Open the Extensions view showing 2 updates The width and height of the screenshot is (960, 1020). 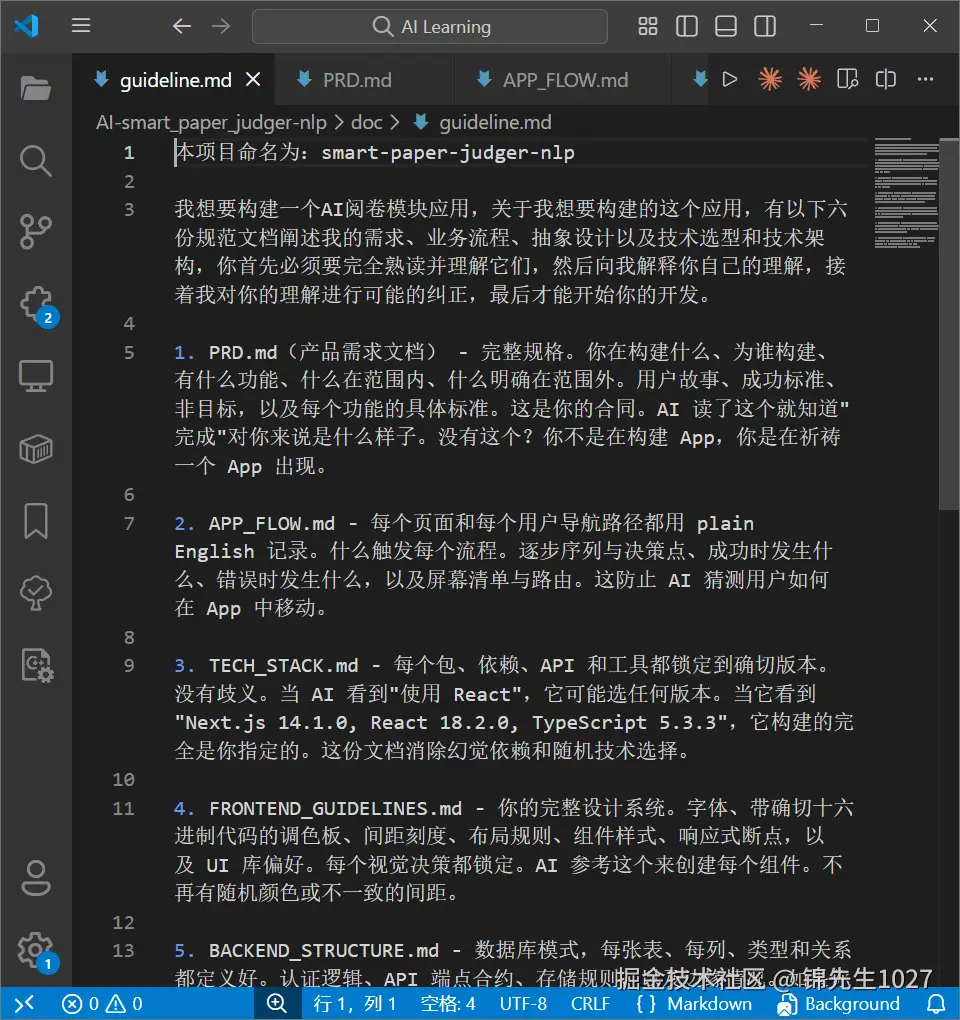[36, 301]
